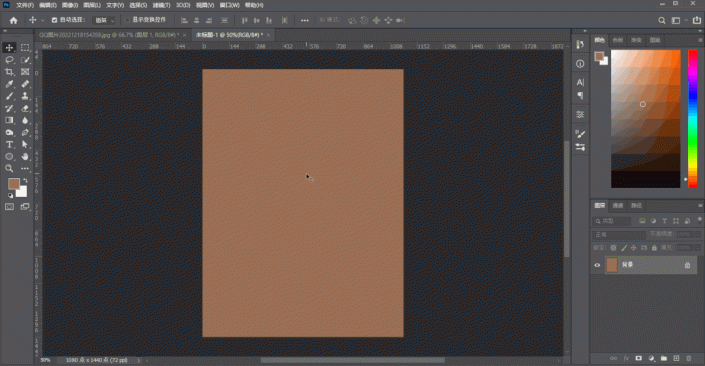
Task: Select the Zoom magnifier tool
Action: 9,169
